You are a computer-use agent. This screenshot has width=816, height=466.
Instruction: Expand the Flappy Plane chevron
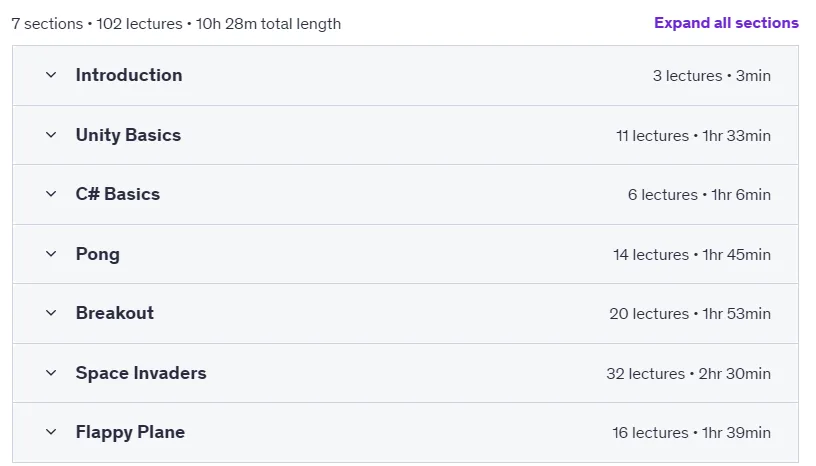point(51,432)
